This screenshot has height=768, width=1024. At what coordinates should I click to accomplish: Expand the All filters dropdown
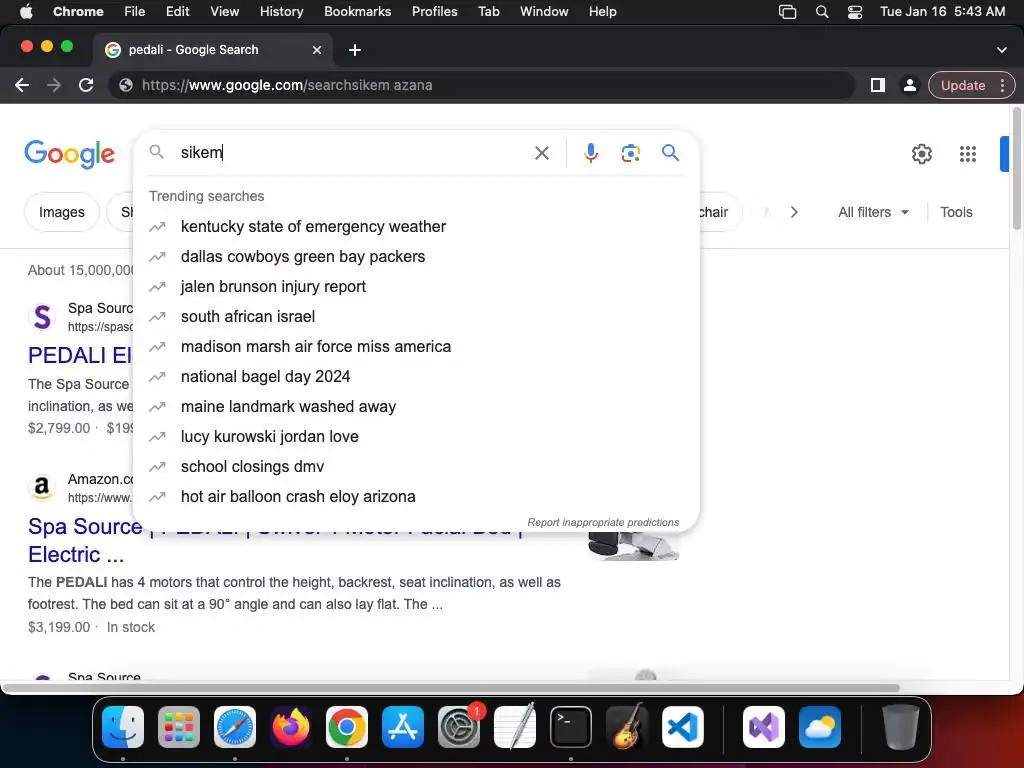(x=873, y=212)
